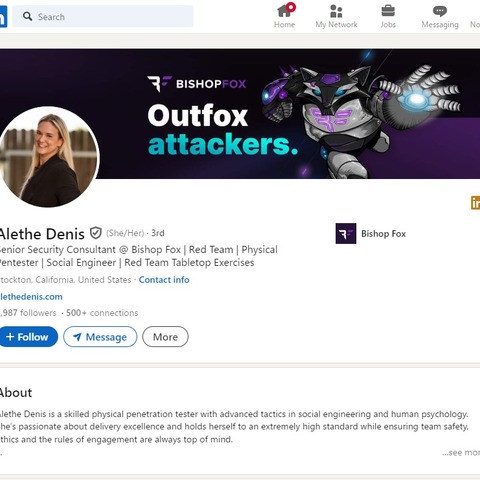View Alethe Denis profile photo
Viewport: 480px width, 480px height.
[x=48, y=157]
